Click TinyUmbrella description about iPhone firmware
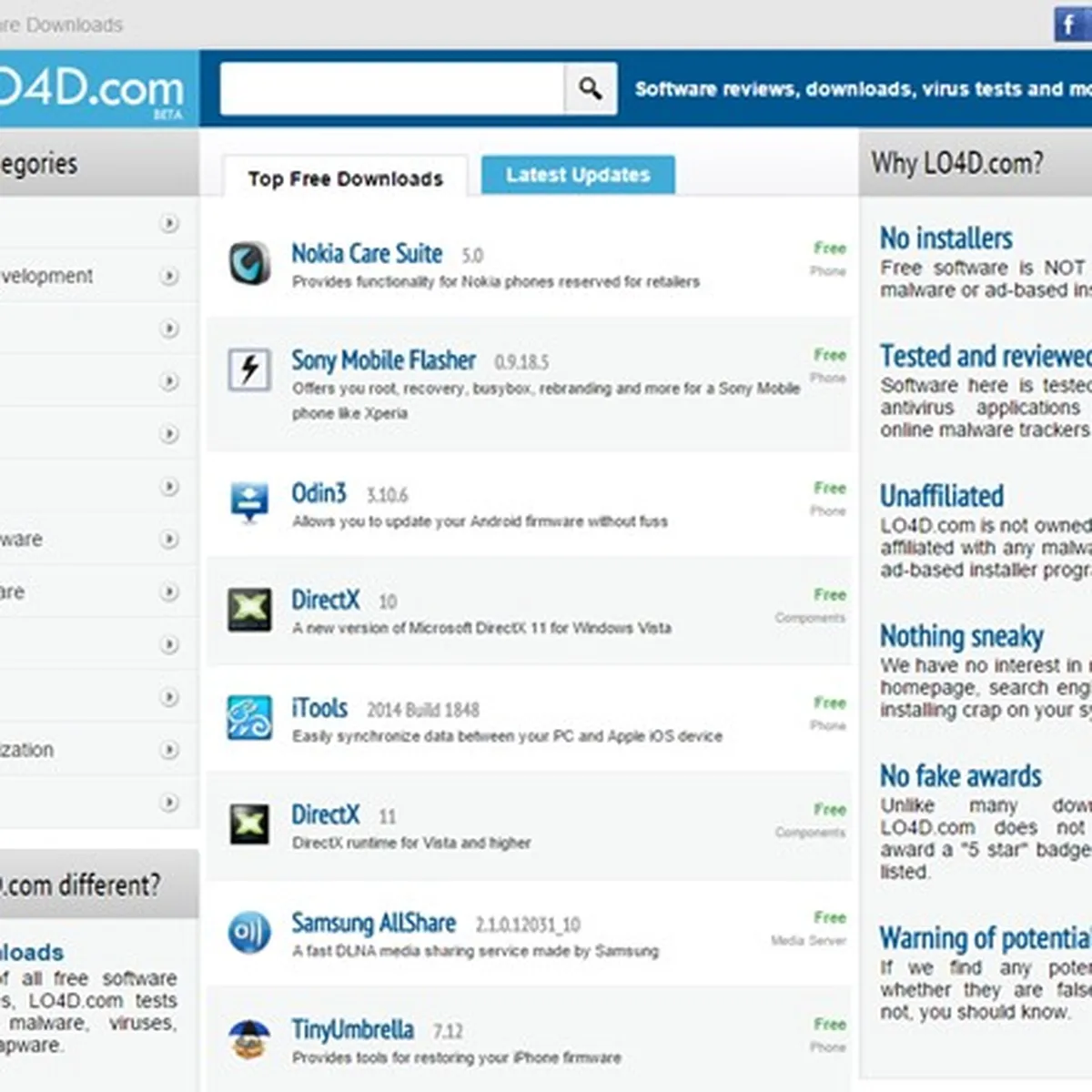Viewport: 1092px width, 1092px height. (457, 1058)
